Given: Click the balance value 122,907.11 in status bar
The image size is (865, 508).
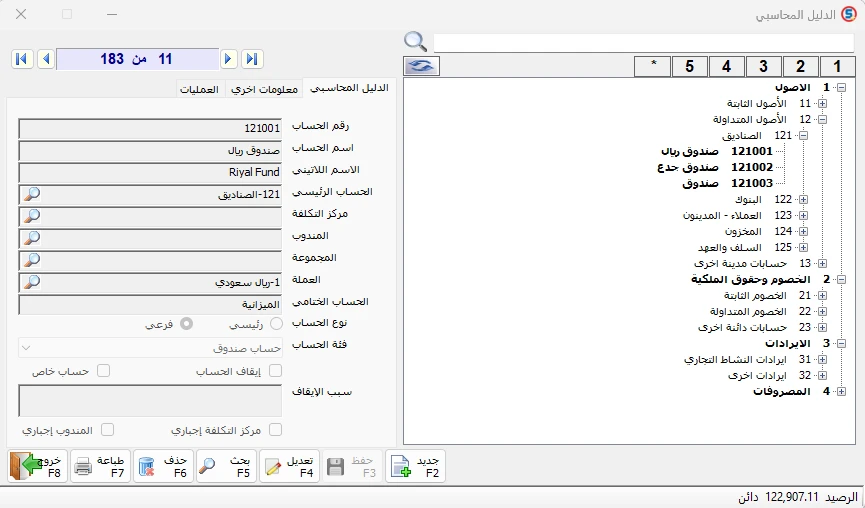Looking at the screenshot, I should tap(792, 497).
